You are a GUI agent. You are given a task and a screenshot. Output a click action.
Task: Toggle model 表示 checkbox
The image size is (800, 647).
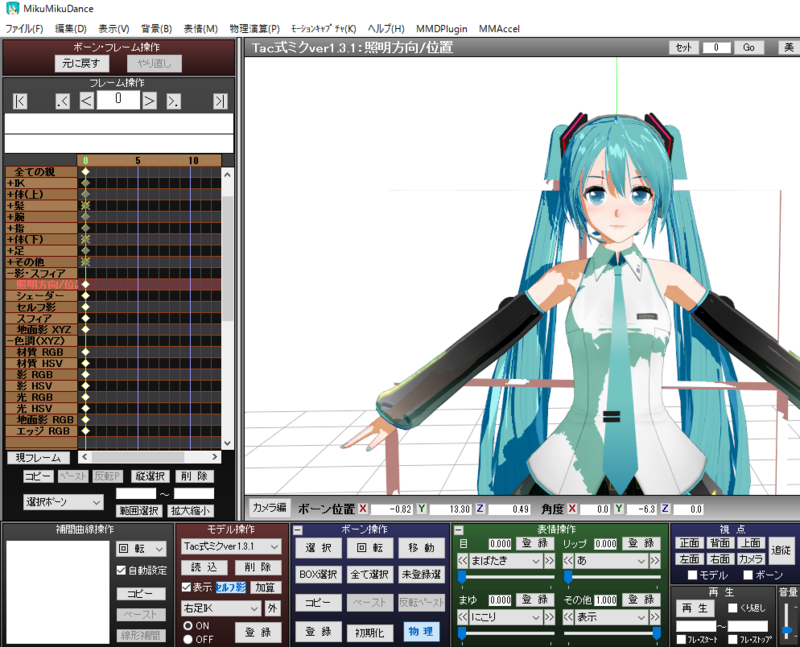pyautogui.click(x=186, y=587)
